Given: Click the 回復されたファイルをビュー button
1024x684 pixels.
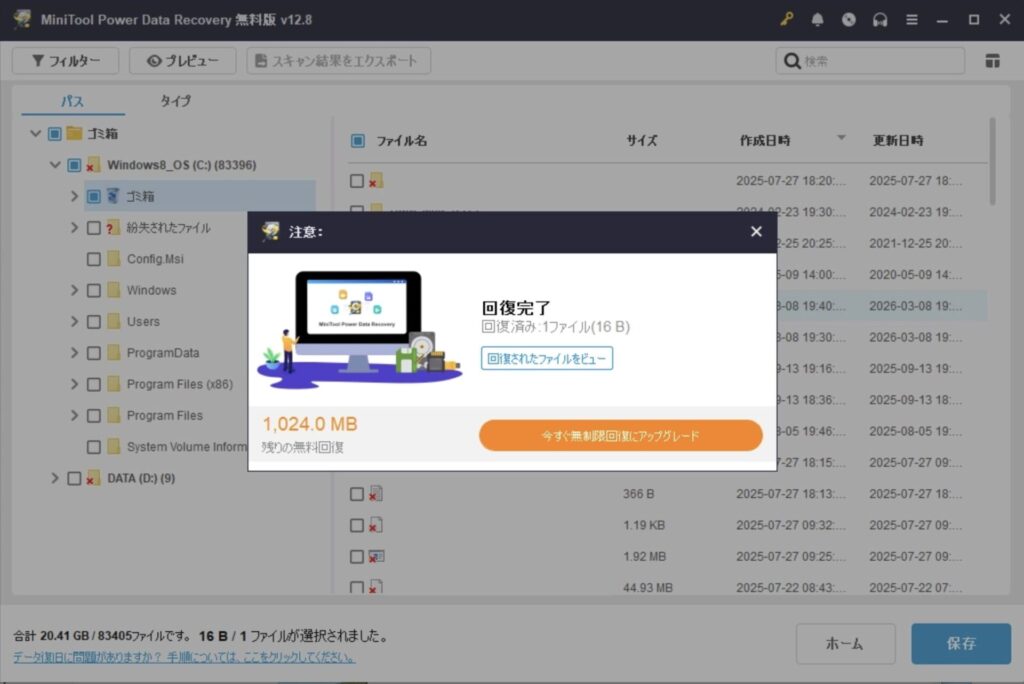Looking at the screenshot, I should point(547,358).
